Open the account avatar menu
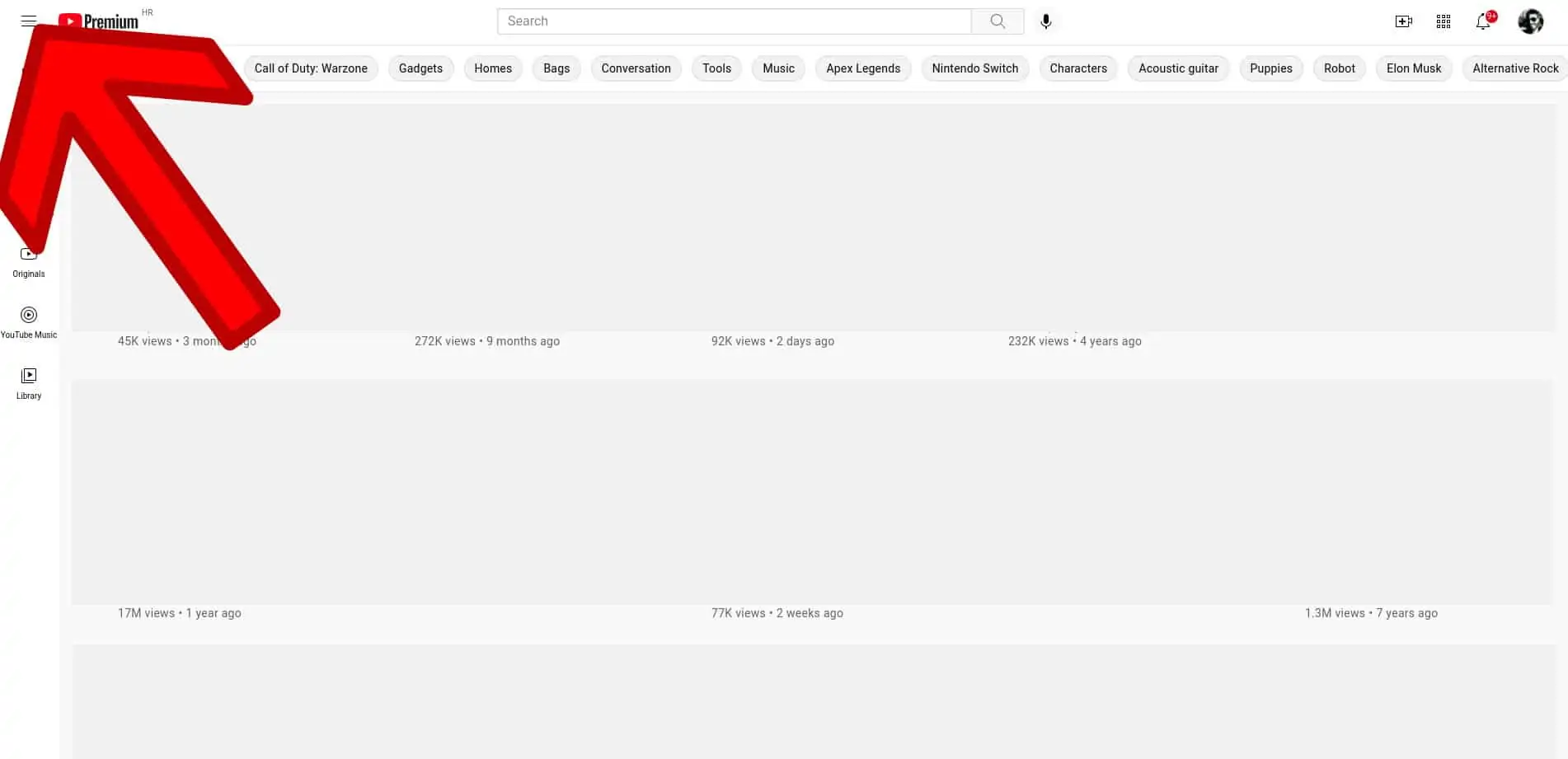Screen dimensions: 1568x759 [x=1531, y=21]
